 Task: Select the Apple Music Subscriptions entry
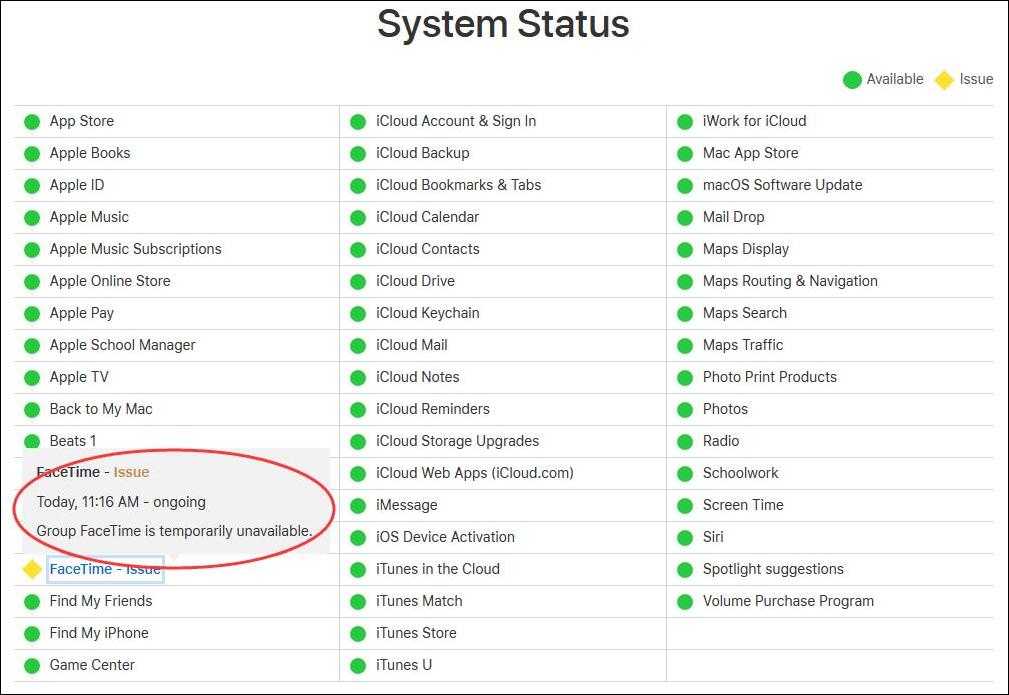click(135, 249)
